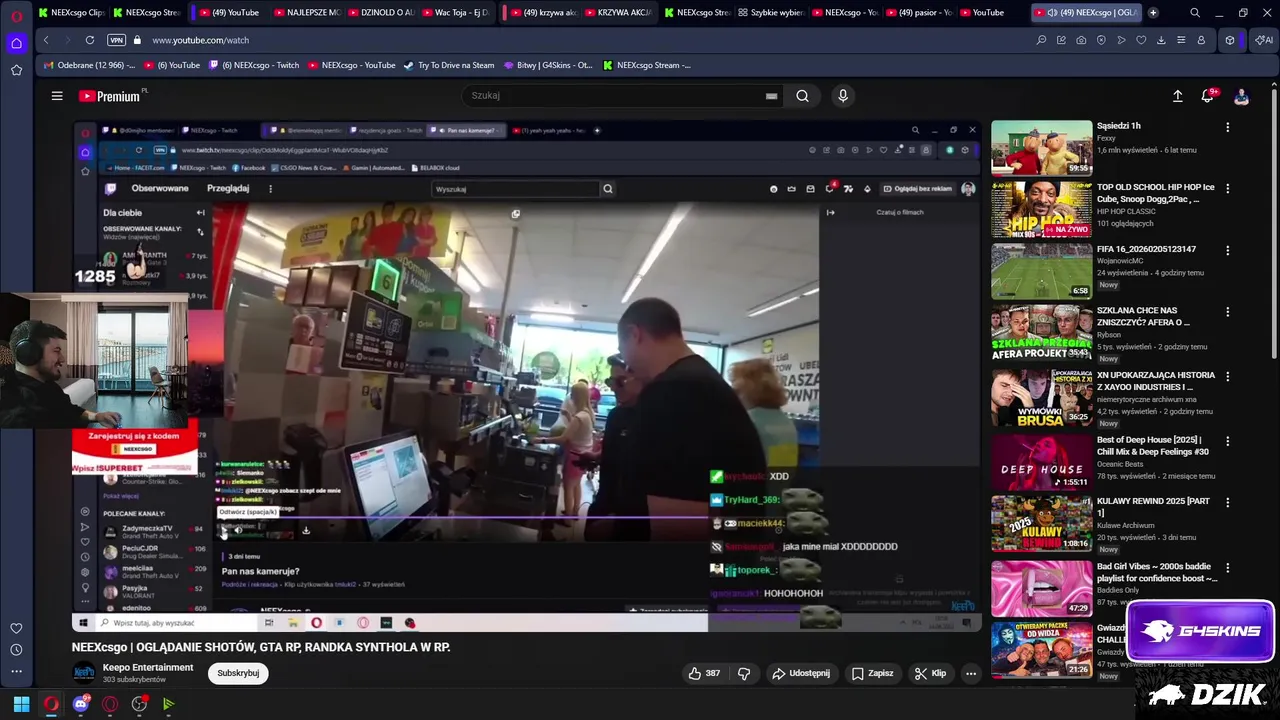The width and height of the screenshot is (1280, 720).
Task: Open Odebrane Gmail bookmark
Action: [89, 65]
